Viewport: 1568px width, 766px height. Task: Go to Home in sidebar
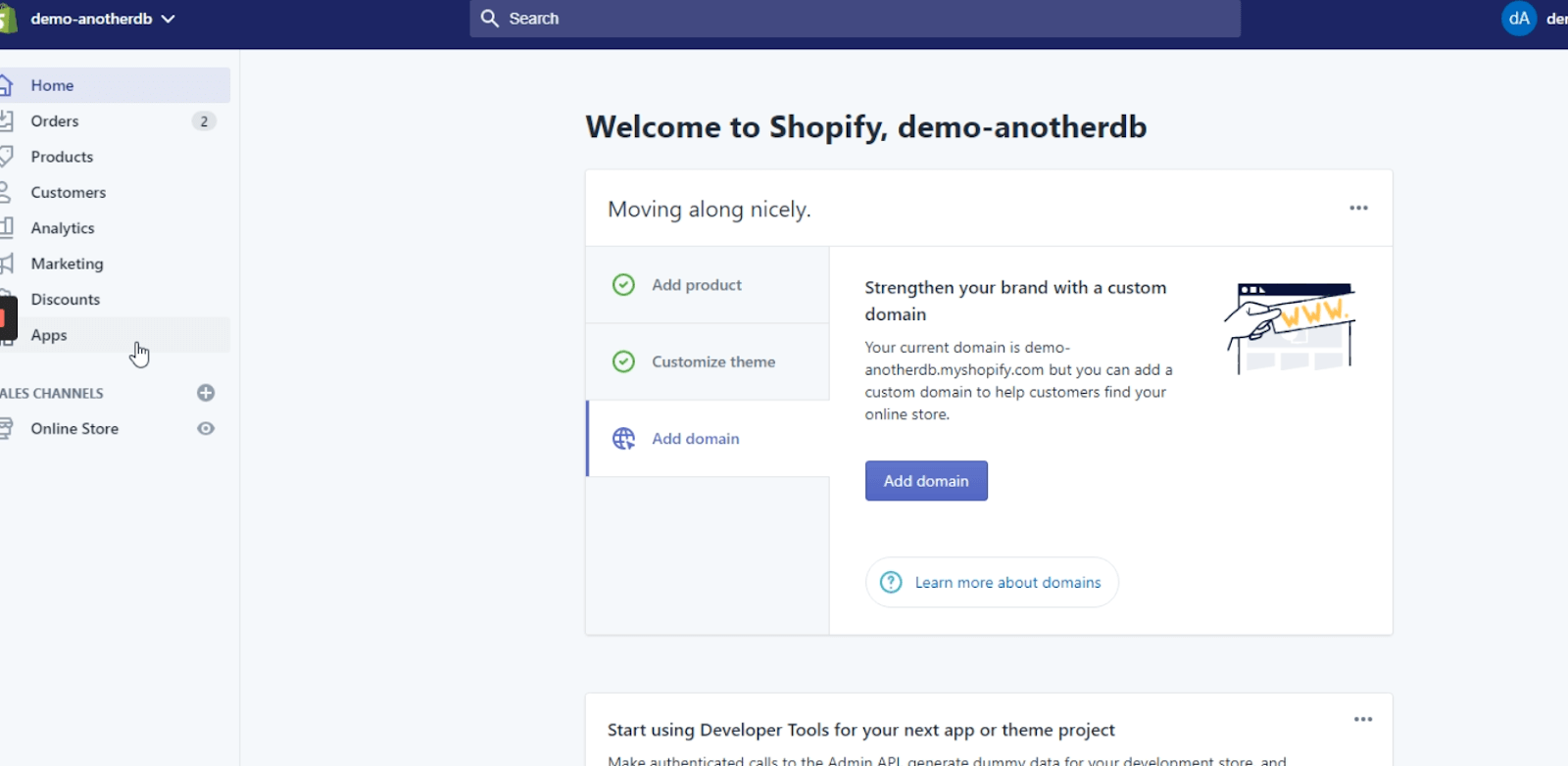115,85
